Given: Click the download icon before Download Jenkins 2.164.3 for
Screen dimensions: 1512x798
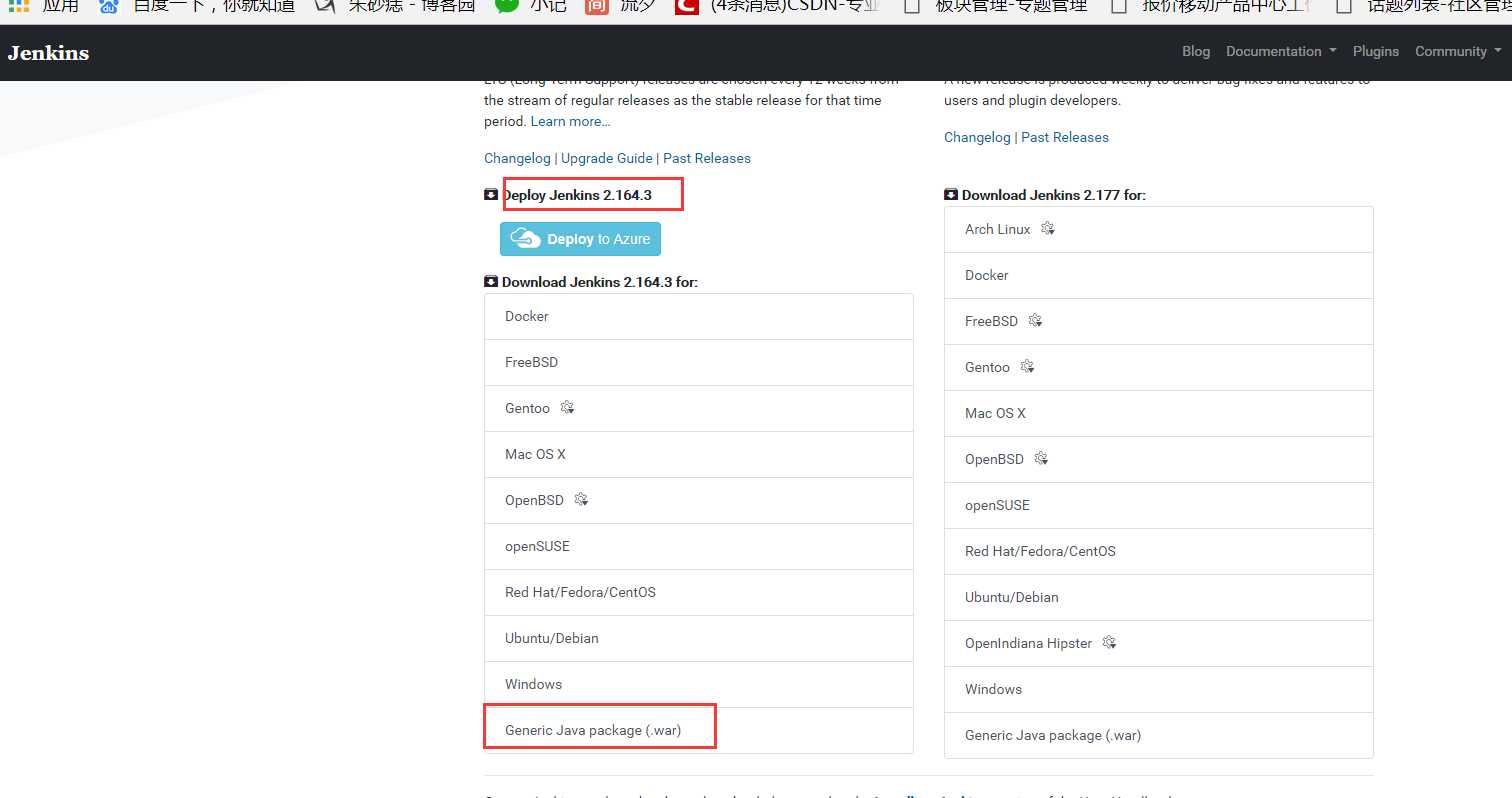Looking at the screenshot, I should coord(491,282).
